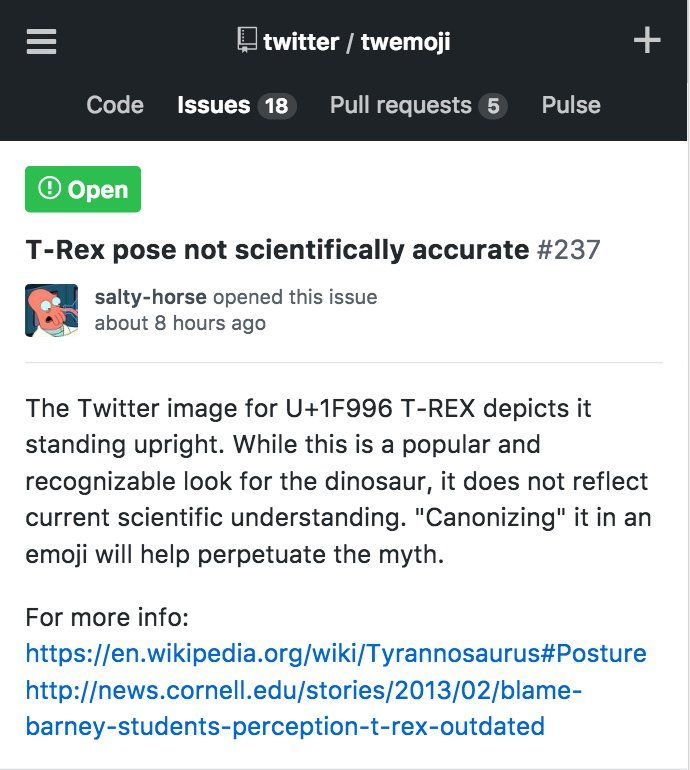Open the Wikipedia Tyrannosaurus Posture link

(336, 654)
